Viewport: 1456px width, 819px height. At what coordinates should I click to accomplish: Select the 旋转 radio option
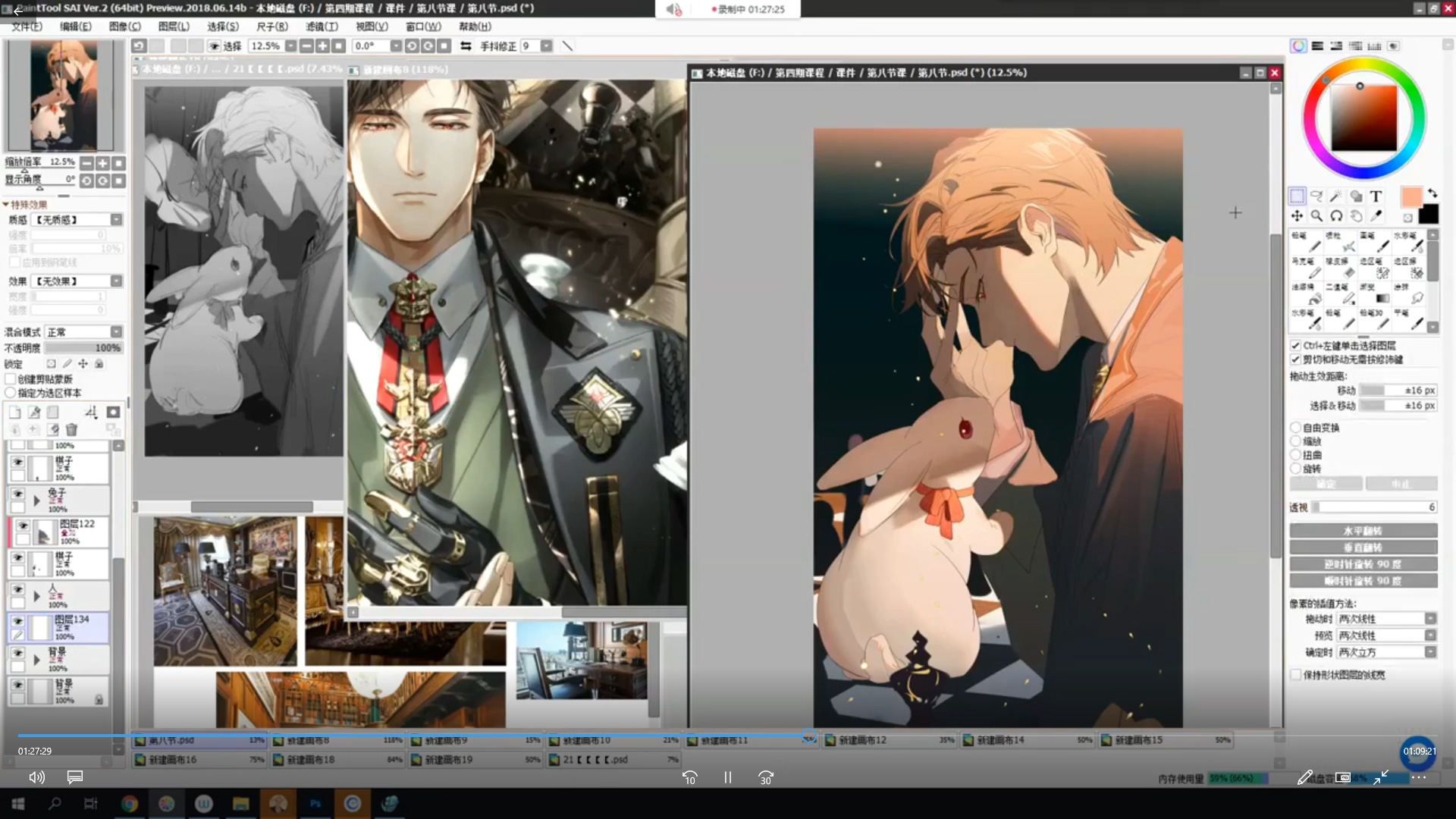1296,469
